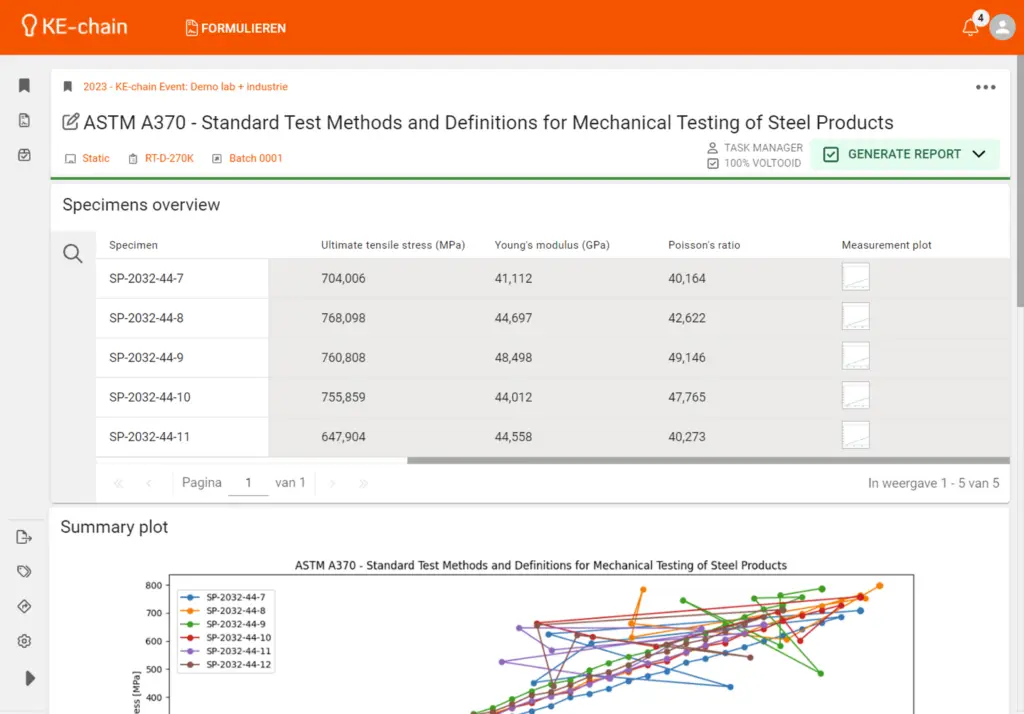Open the three-dot more options menu
Image resolution: width=1024 pixels, height=714 pixels.
[985, 87]
